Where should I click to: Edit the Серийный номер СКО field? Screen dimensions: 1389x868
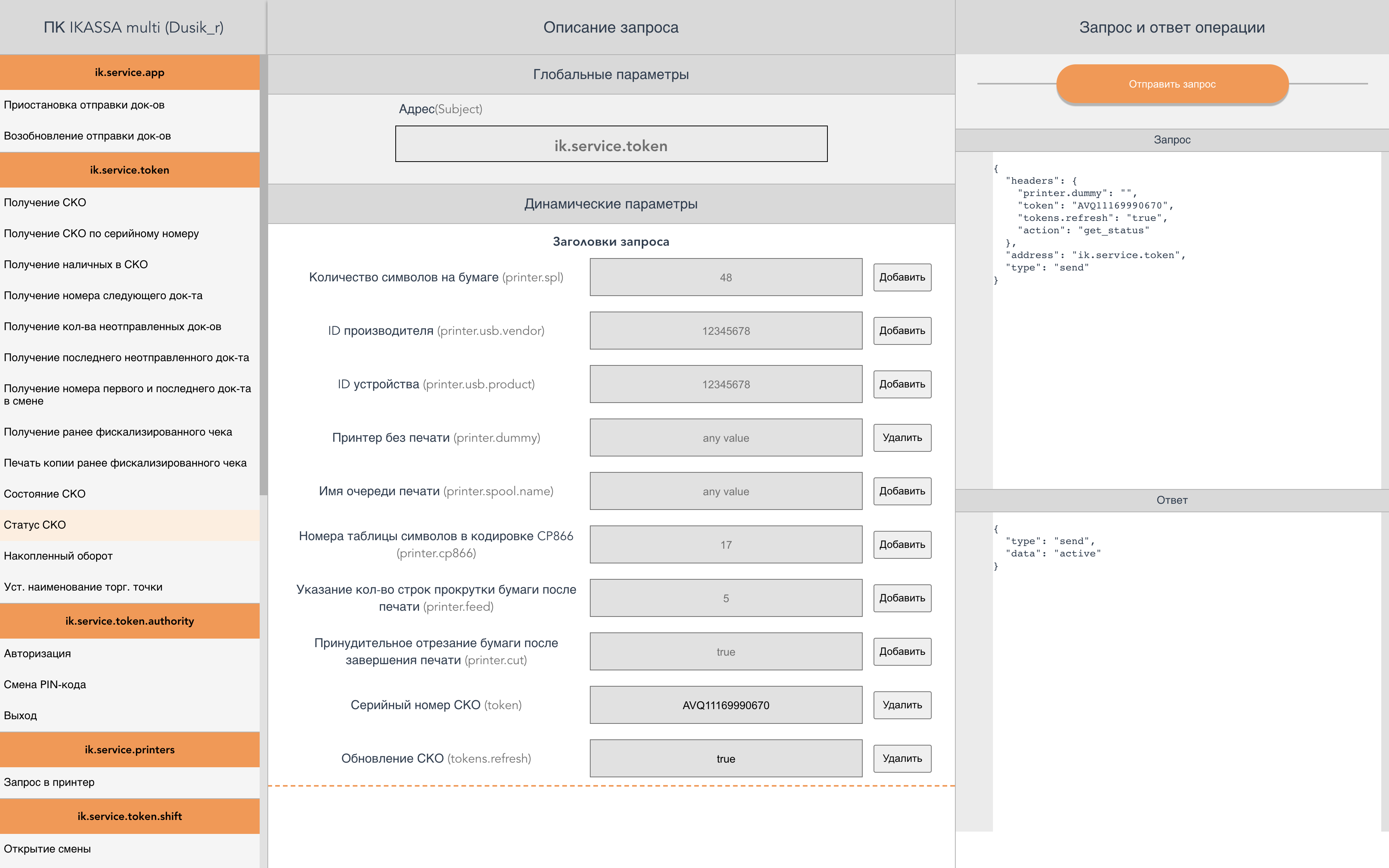[726, 705]
